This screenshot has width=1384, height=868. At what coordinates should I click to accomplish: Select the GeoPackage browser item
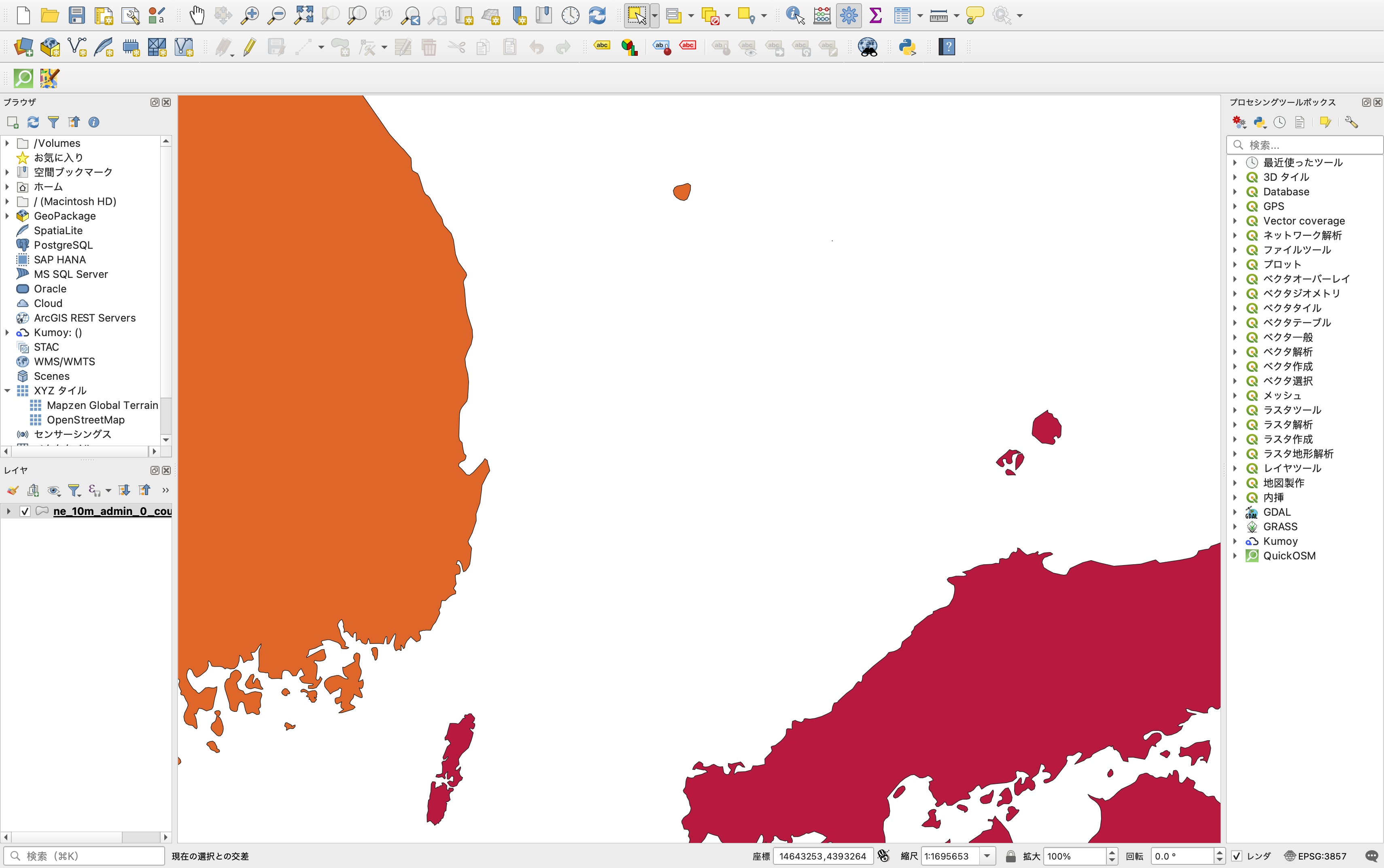(64, 216)
